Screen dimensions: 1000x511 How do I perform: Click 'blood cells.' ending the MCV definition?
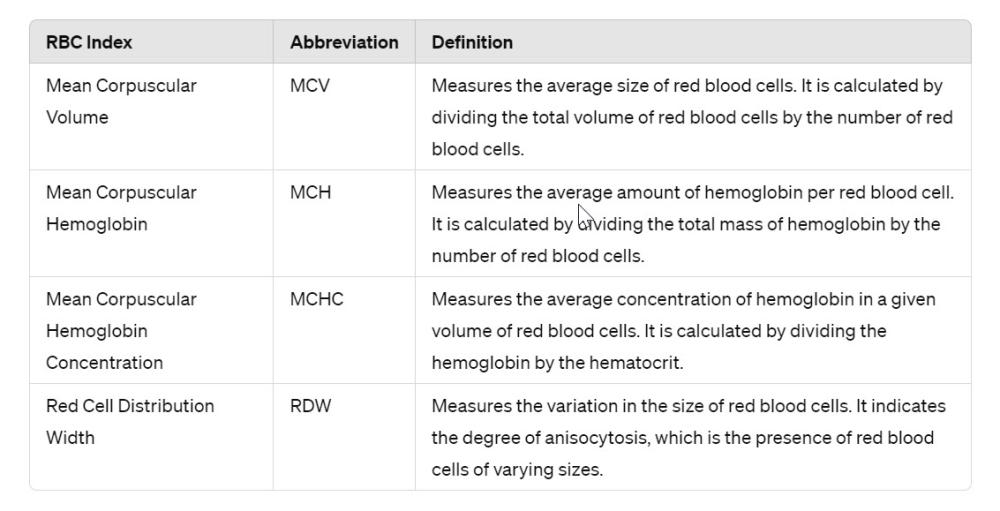[x=478, y=149]
